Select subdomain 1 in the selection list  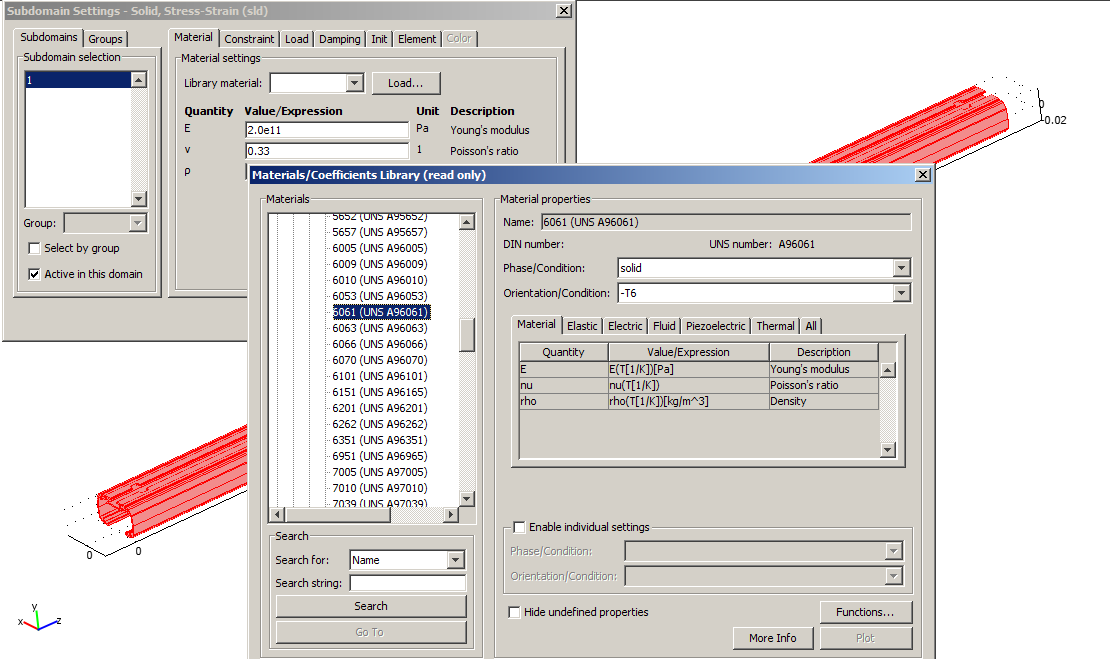[x=78, y=80]
